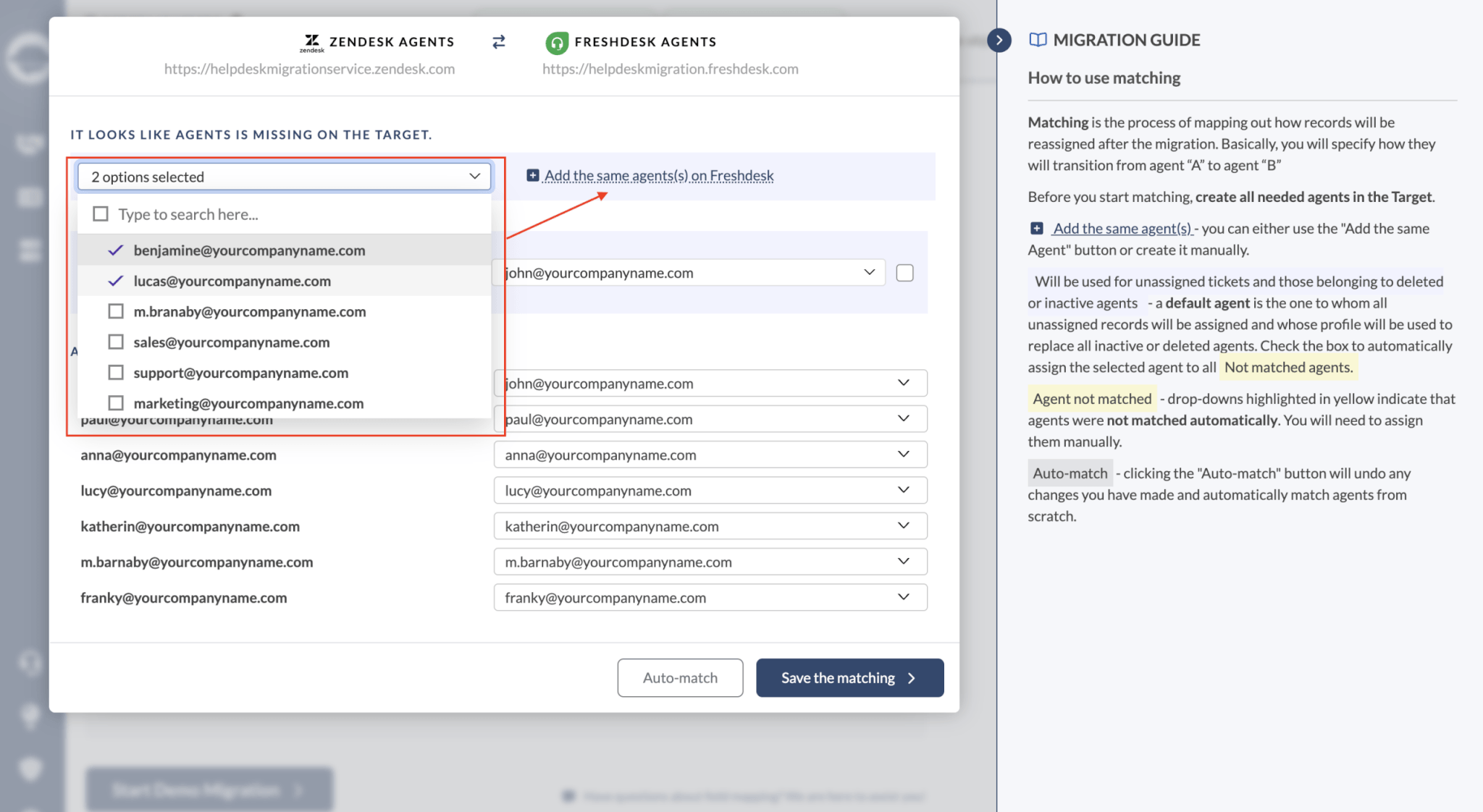The height and width of the screenshot is (812, 1483).
Task: Click the m.barnaby@yourcompanyname.com source agent label
Action: point(196,562)
